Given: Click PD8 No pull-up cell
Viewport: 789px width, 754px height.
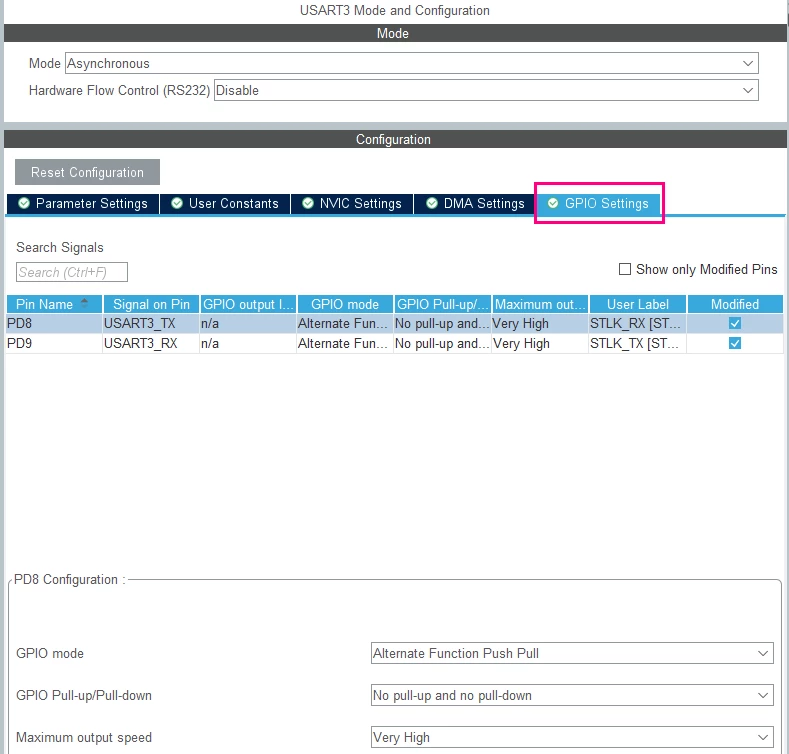Looking at the screenshot, I should point(442,324).
